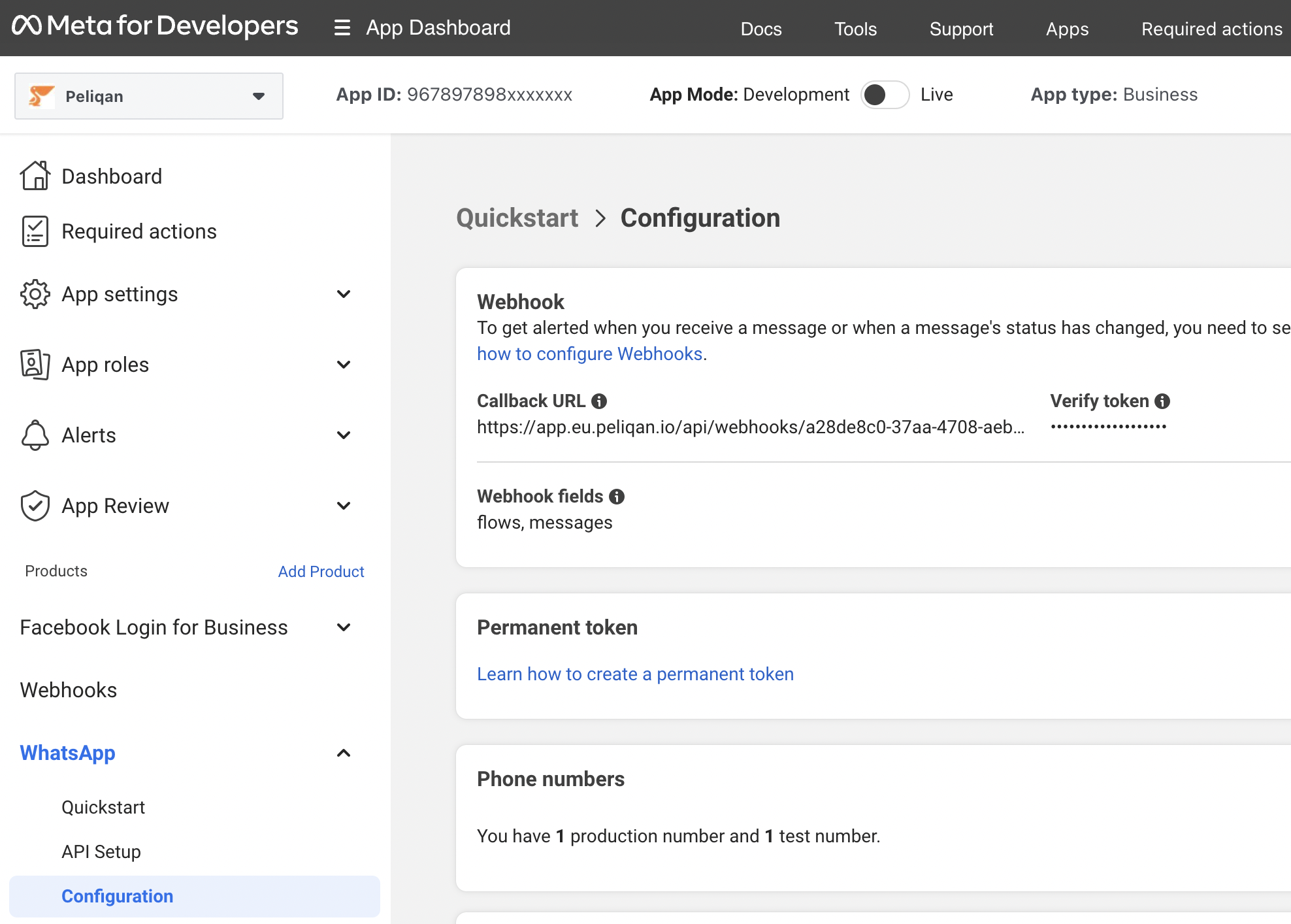Go back to Quickstart breadcrumb
The height and width of the screenshot is (924, 1291).
click(x=517, y=218)
